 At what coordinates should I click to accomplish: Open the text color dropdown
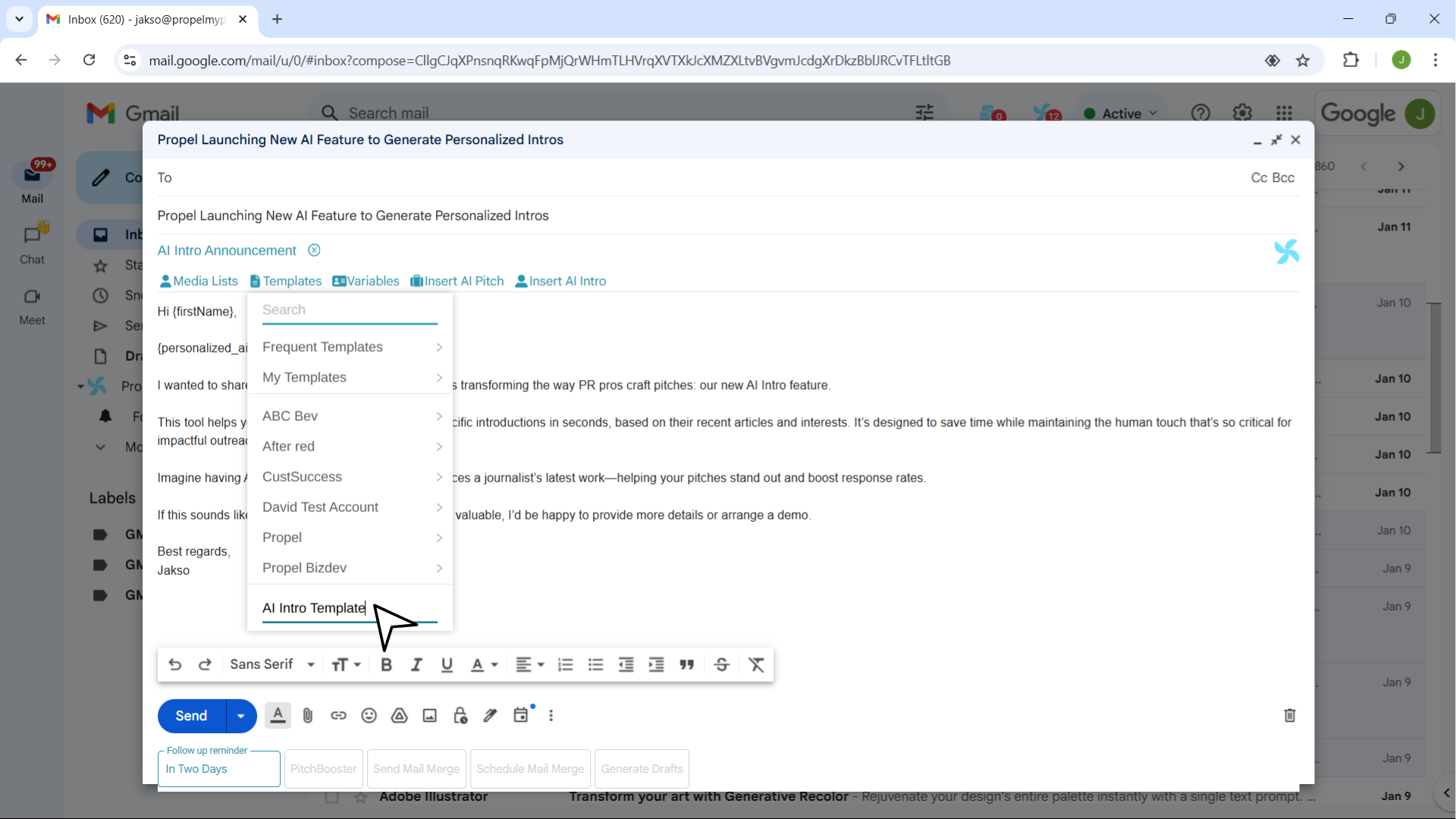coord(484,665)
